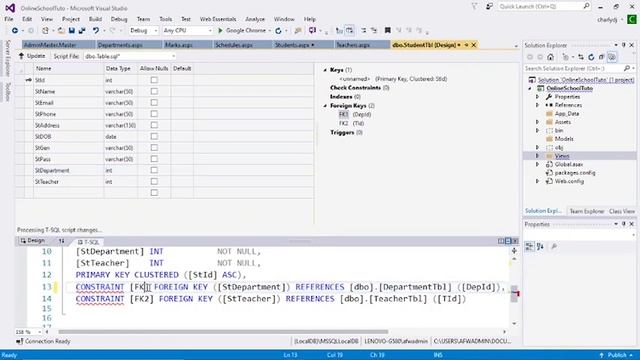Select the FK2 (TId) foreign key
Viewport: 640px width, 360px height.
click(351, 123)
